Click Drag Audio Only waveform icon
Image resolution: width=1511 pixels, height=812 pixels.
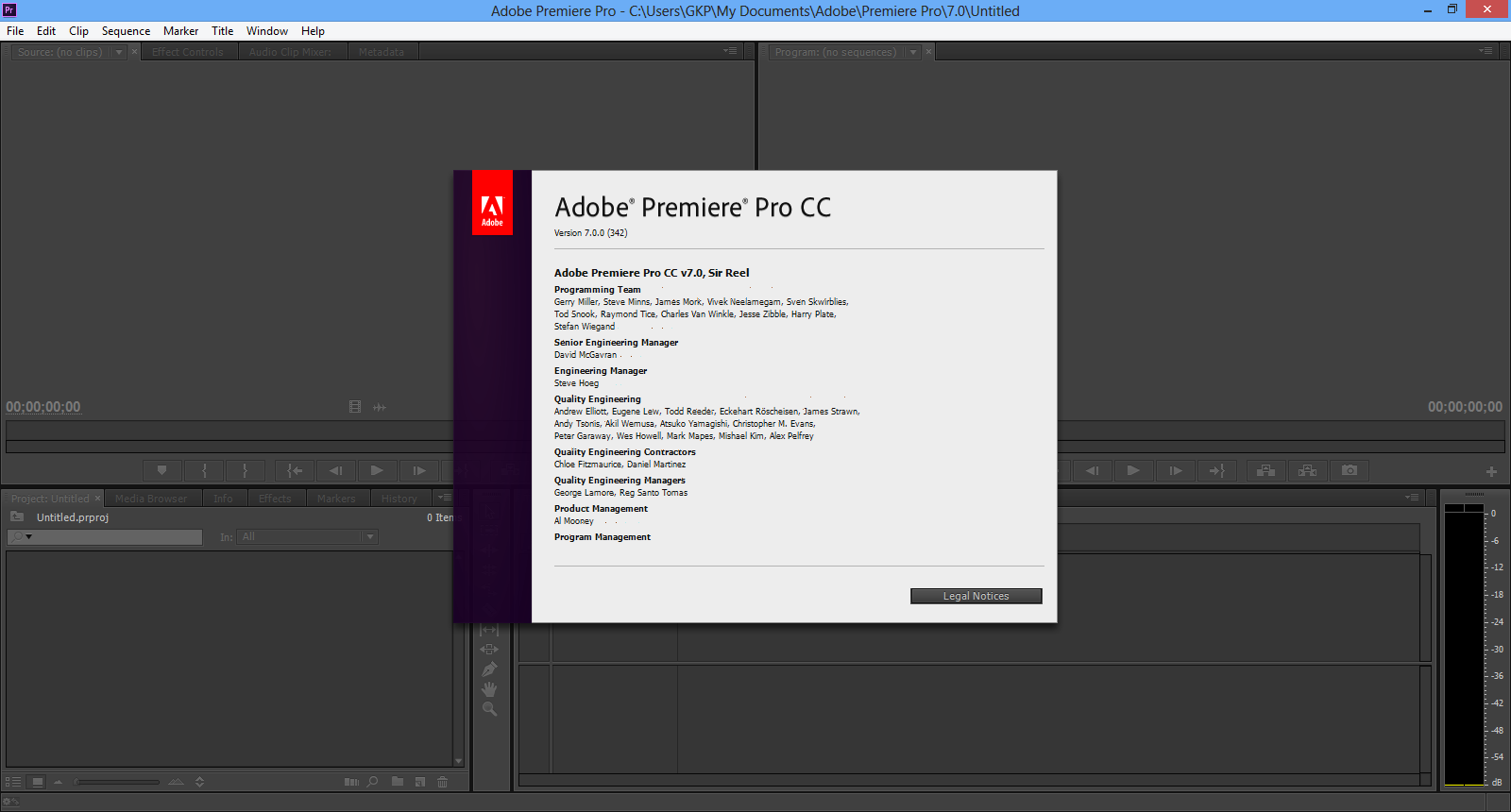(380, 407)
